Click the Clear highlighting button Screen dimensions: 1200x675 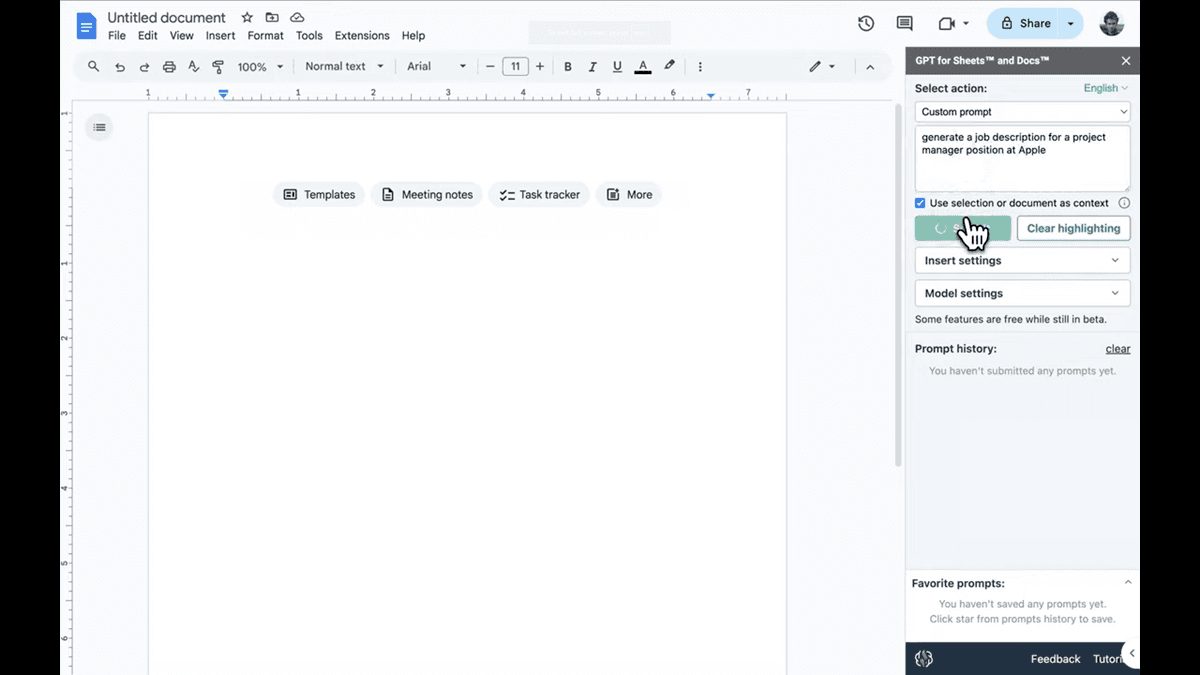click(x=1073, y=228)
